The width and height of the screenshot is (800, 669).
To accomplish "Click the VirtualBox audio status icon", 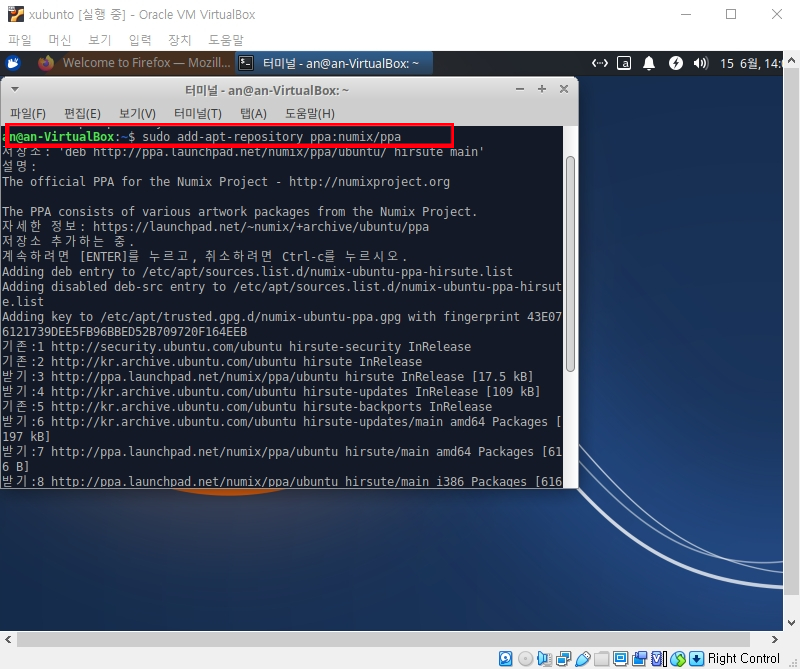I will pos(544,658).
